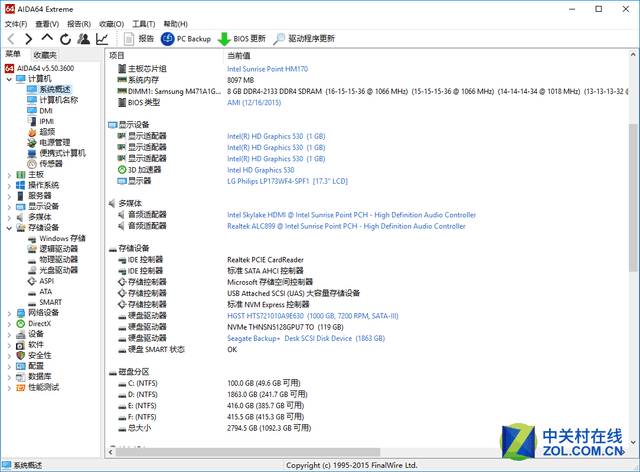Image resolution: width=640 pixels, height=472 pixels.
Task: Click the Back navigation arrow
Action: point(11,39)
